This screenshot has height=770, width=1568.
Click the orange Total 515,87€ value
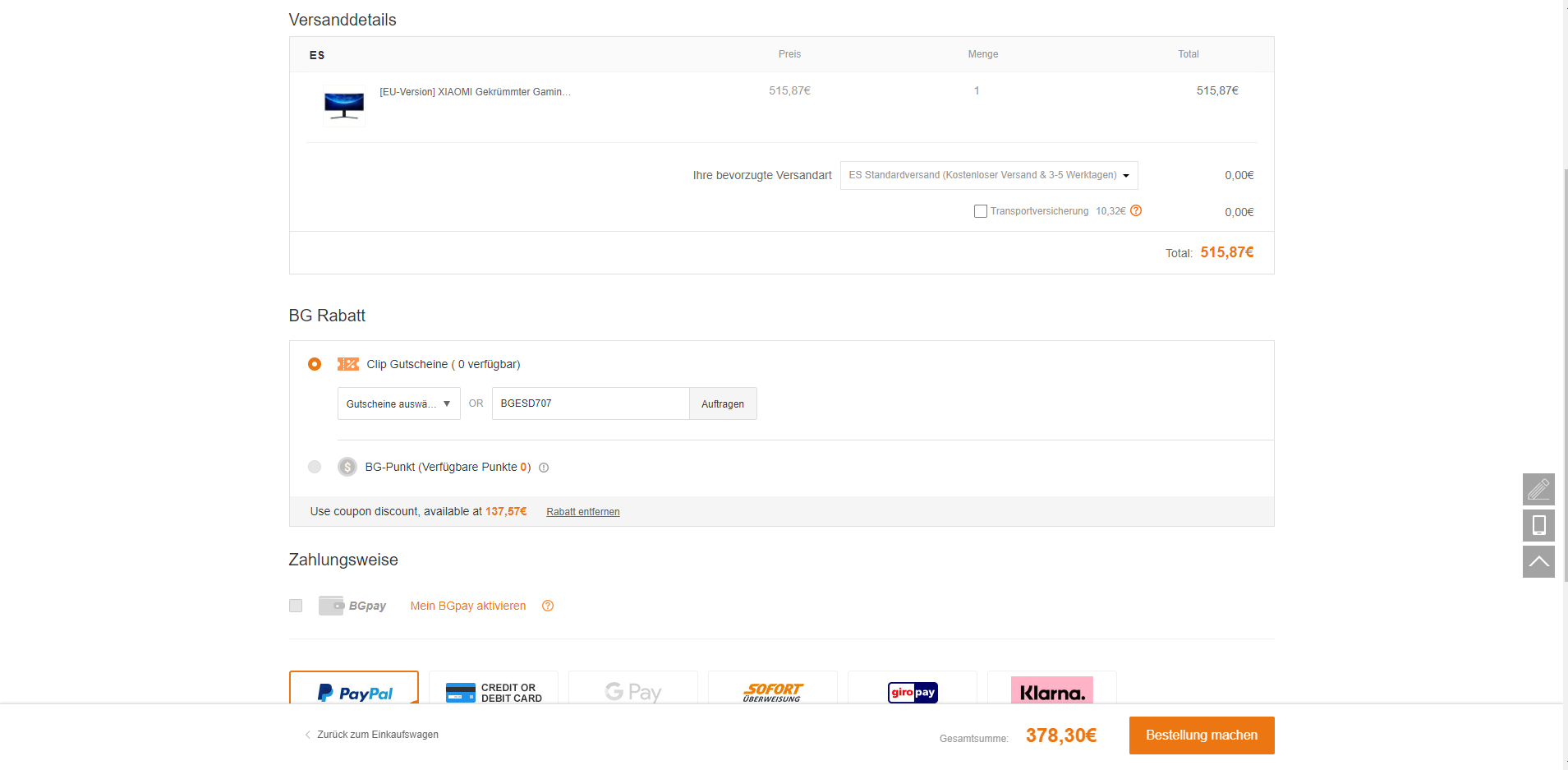click(1227, 252)
